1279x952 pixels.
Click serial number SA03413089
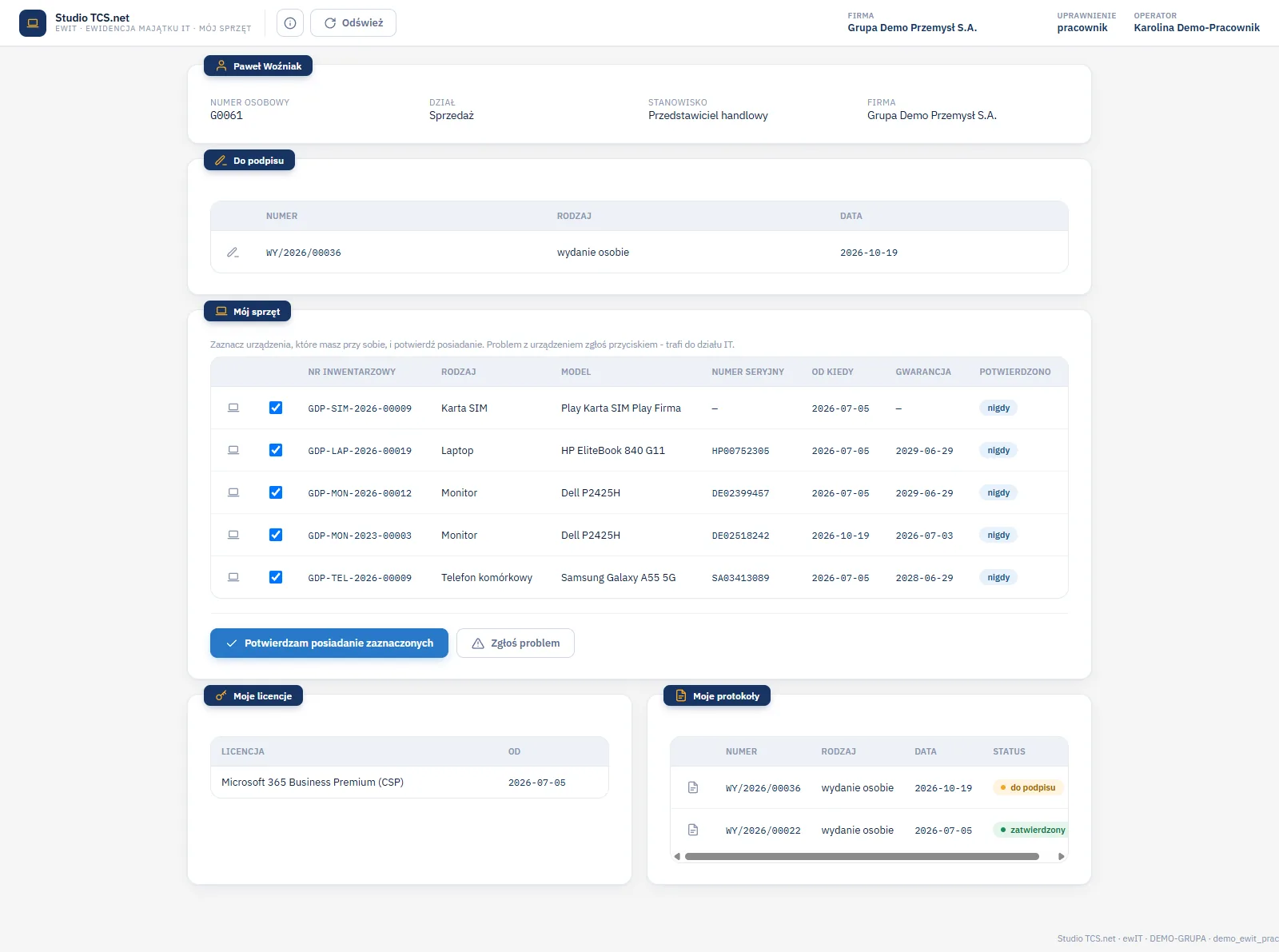coord(740,578)
